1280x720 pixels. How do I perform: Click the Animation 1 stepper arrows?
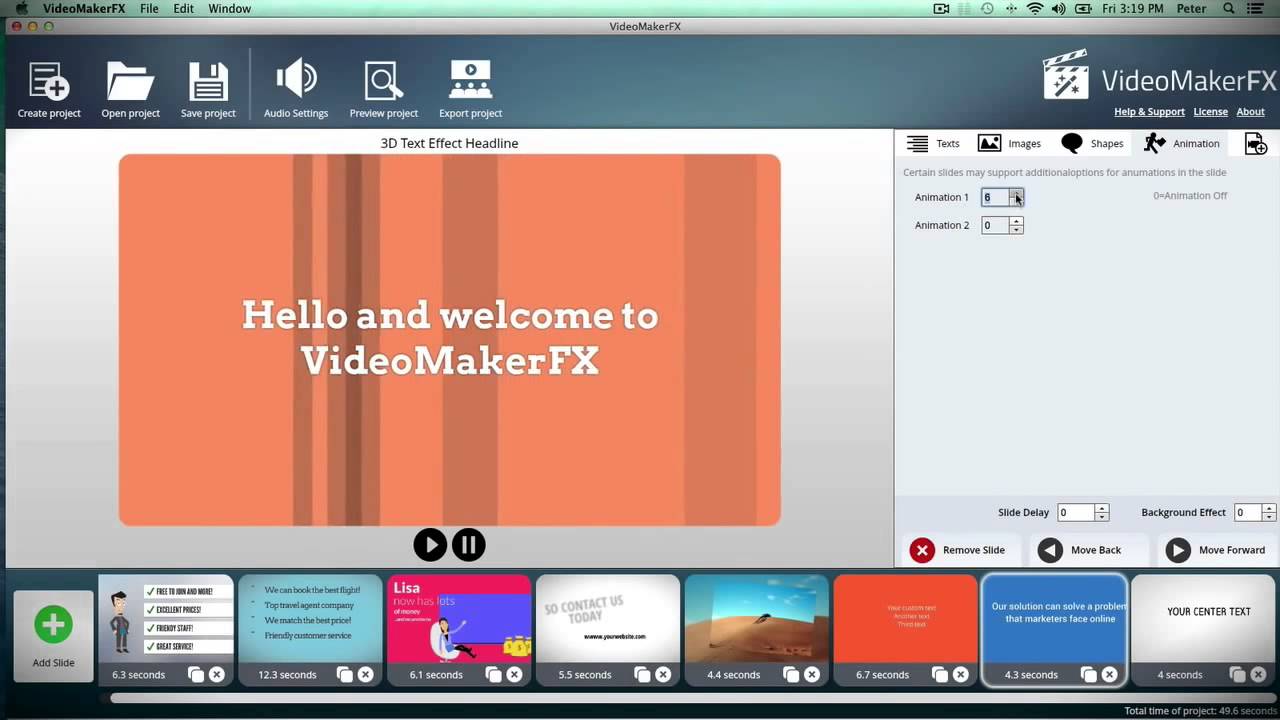[1016, 197]
